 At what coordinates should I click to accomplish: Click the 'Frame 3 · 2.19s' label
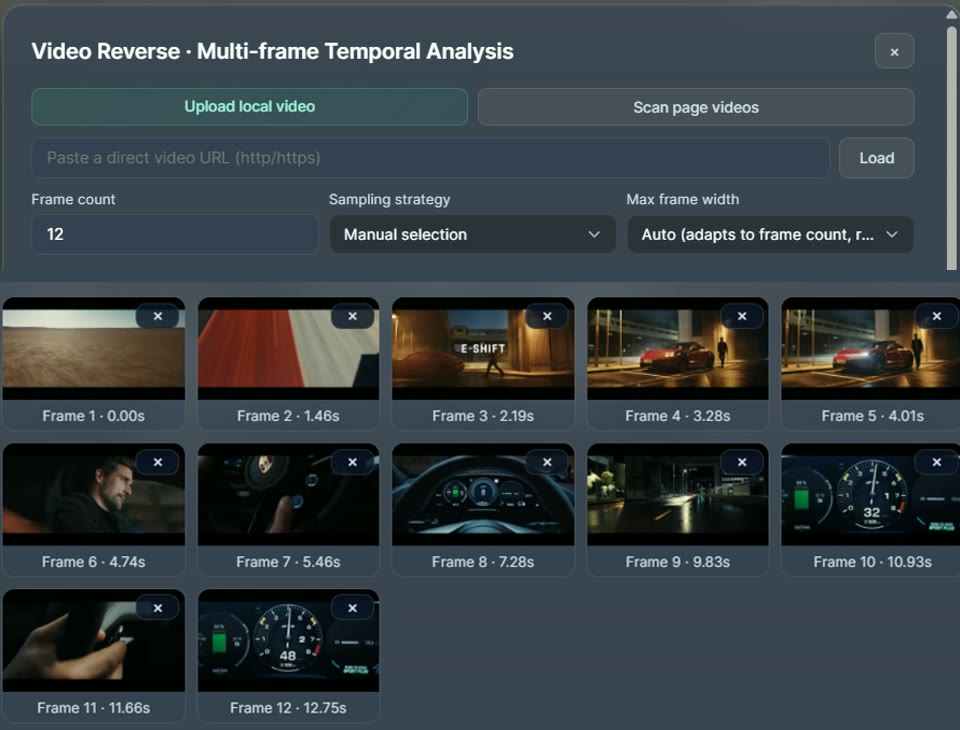(x=483, y=416)
